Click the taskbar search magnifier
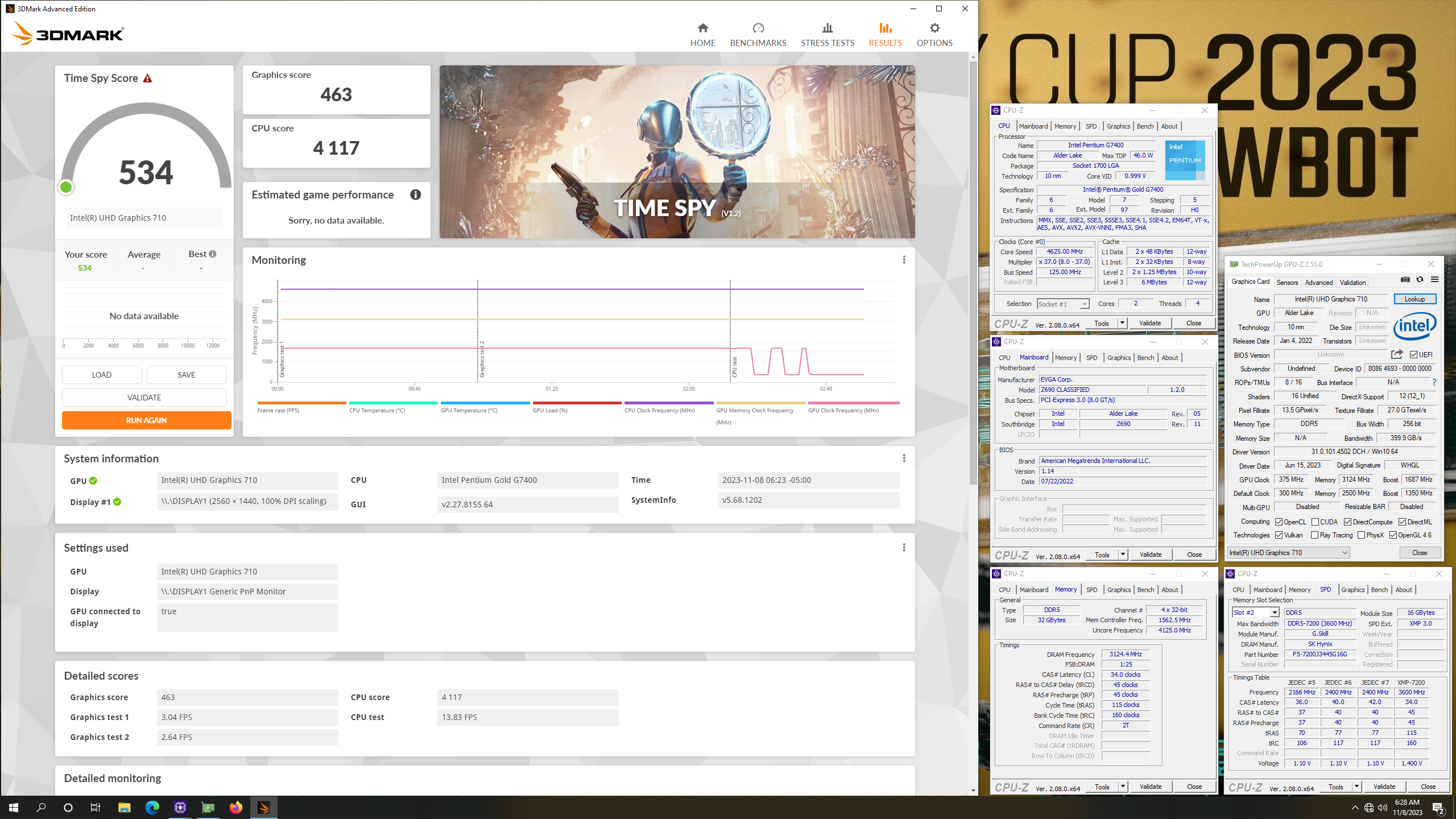1456x819 pixels. 41,807
